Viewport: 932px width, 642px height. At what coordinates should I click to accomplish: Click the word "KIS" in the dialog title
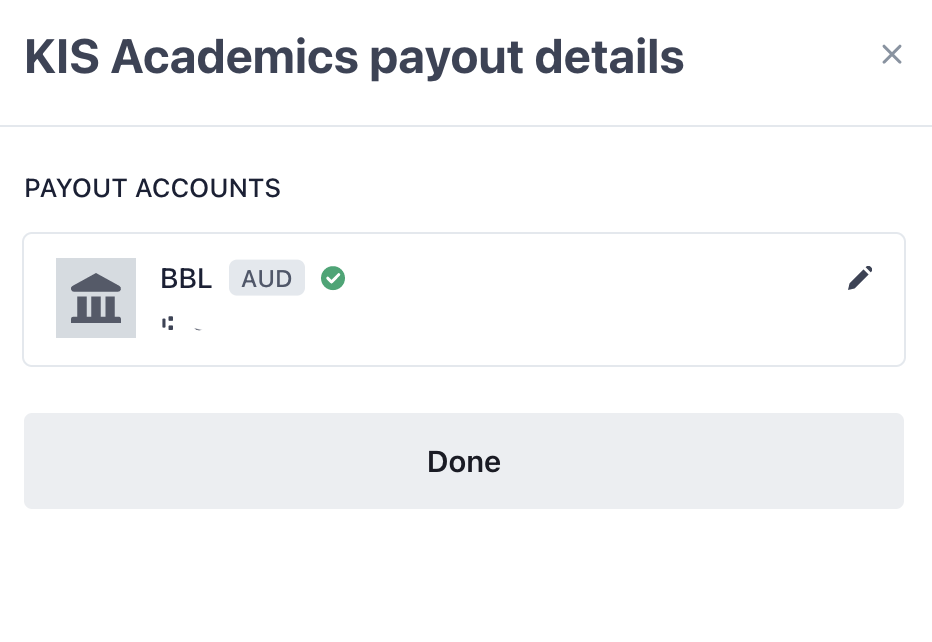tap(62, 57)
